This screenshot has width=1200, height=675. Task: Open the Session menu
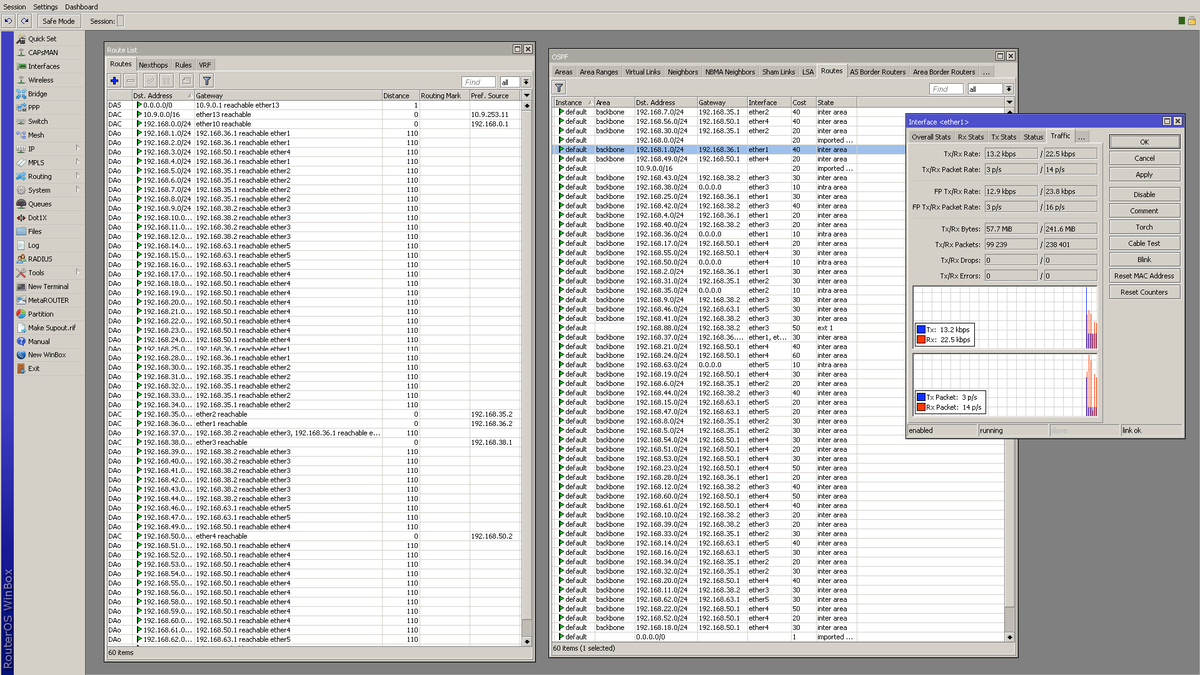click(14, 6)
